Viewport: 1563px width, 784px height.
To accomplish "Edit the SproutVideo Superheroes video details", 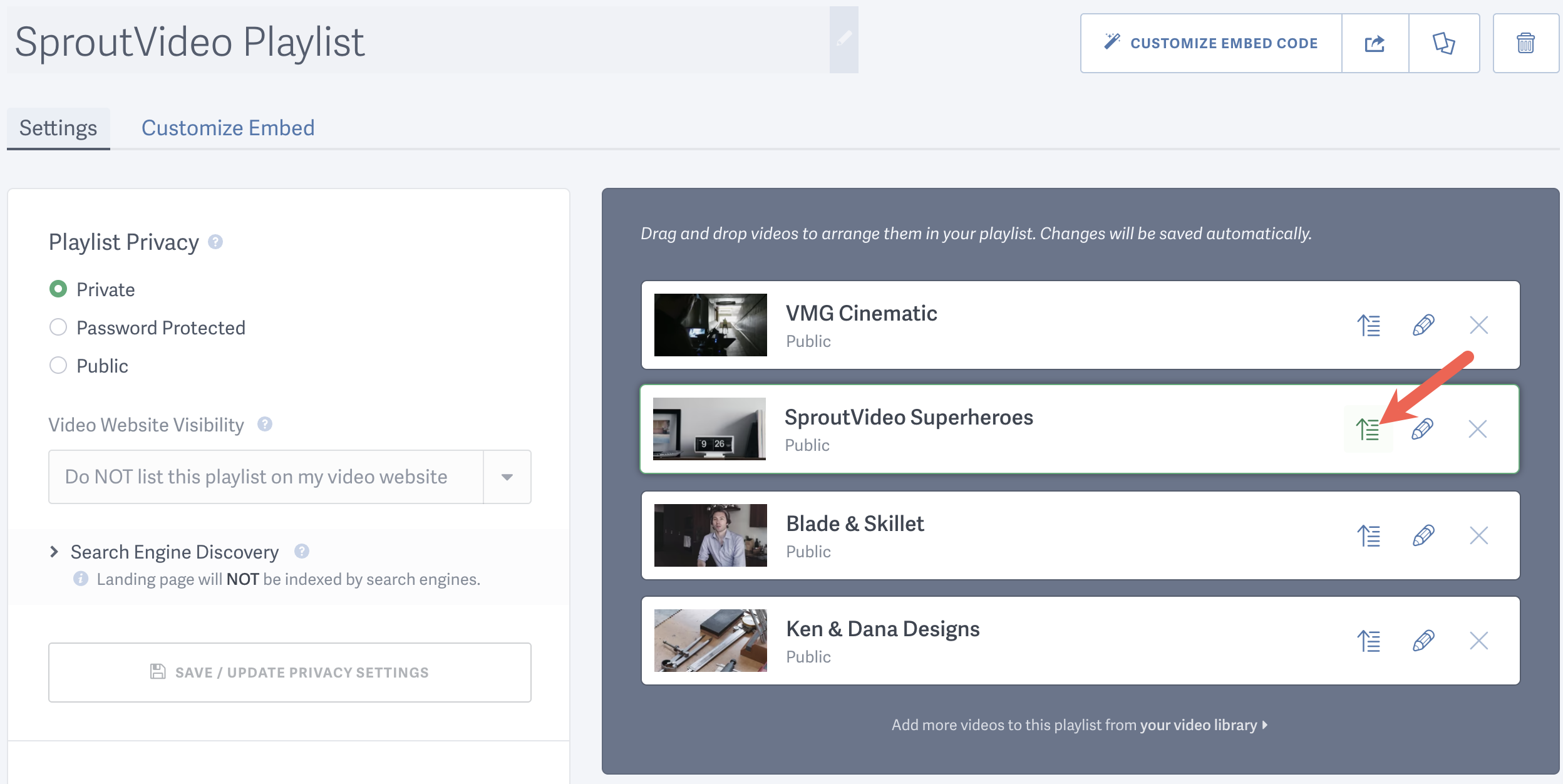I will click(x=1423, y=429).
